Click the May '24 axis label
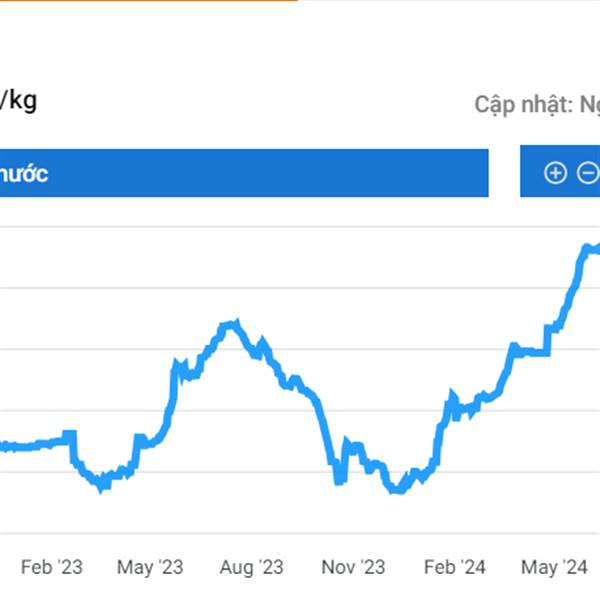 point(554,567)
